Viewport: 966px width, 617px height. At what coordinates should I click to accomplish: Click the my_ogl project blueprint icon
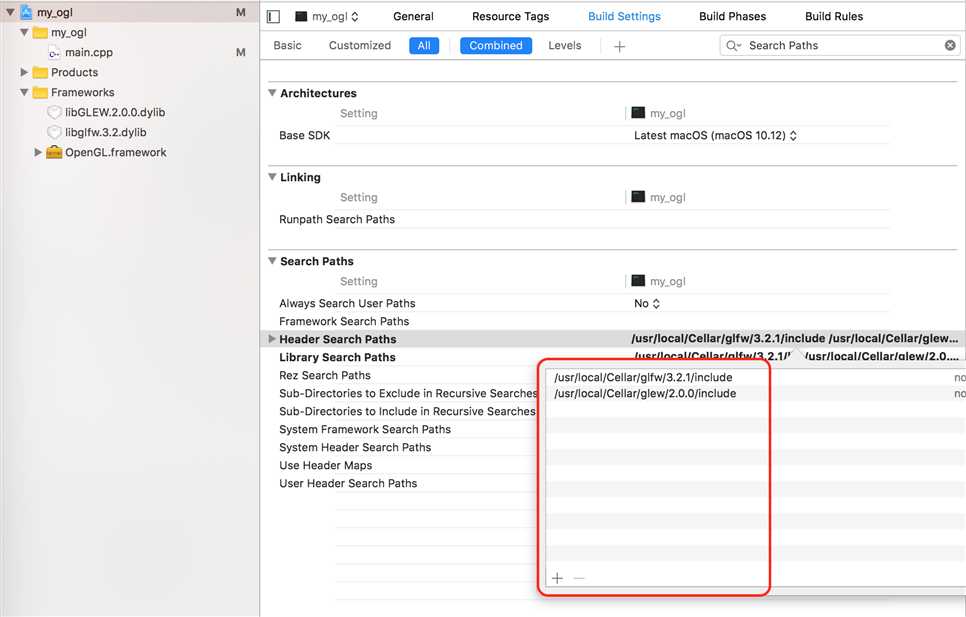26,12
